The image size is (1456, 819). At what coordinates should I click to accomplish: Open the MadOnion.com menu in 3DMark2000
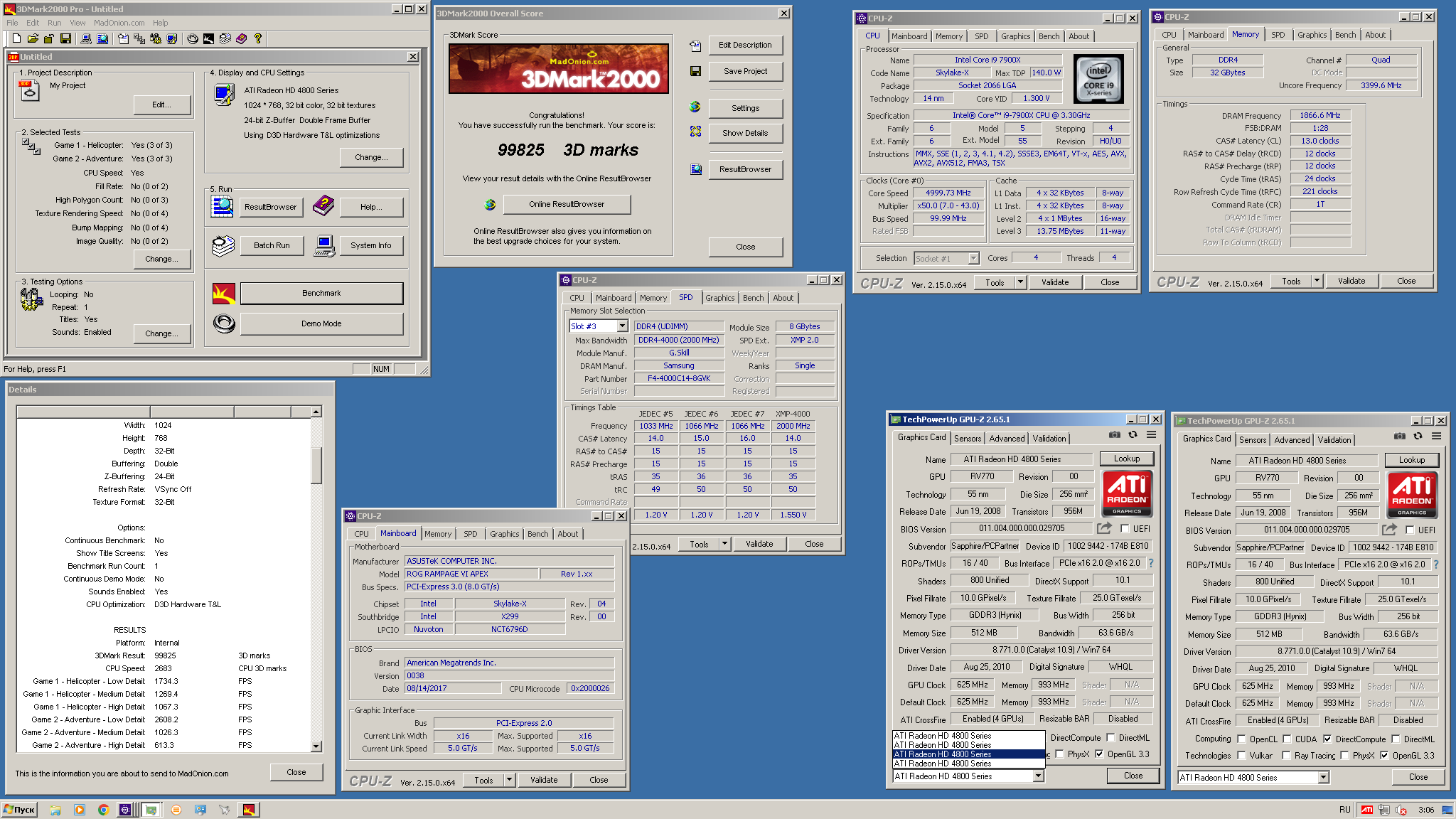[x=119, y=23]
